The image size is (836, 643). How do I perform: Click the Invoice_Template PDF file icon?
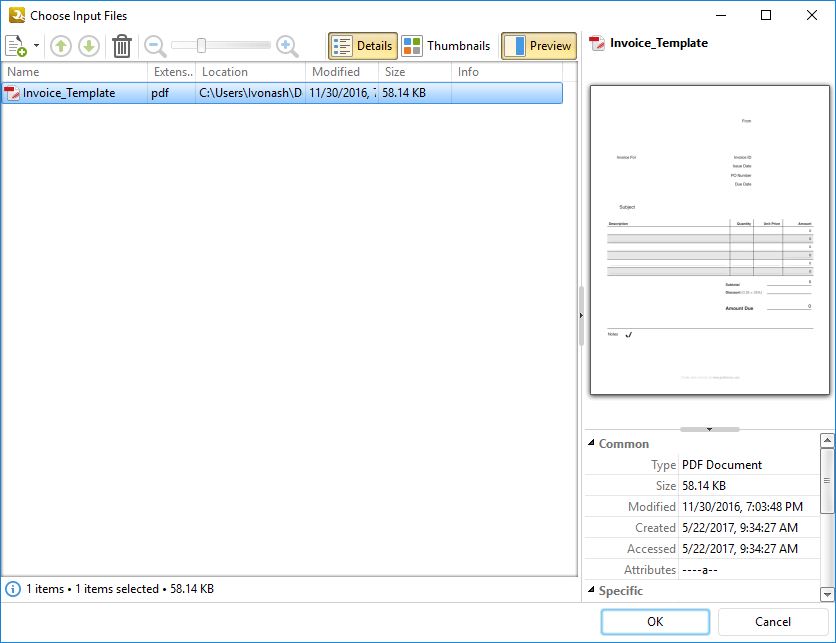(15, 92)
